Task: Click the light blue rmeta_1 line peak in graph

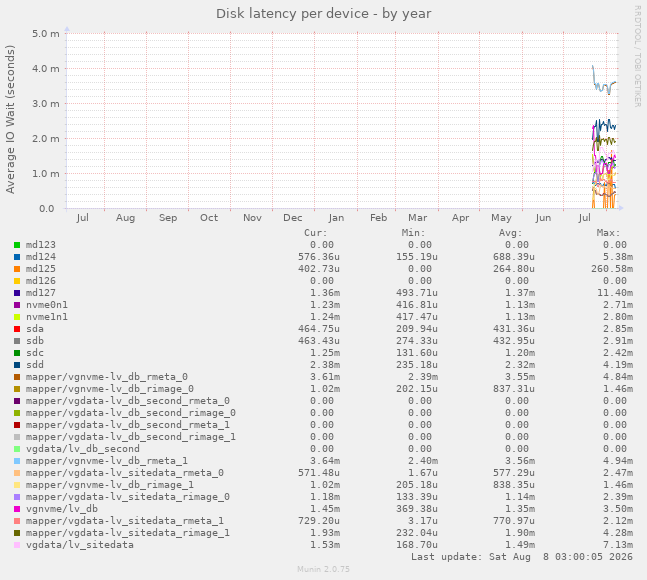Action: (593, 66)
